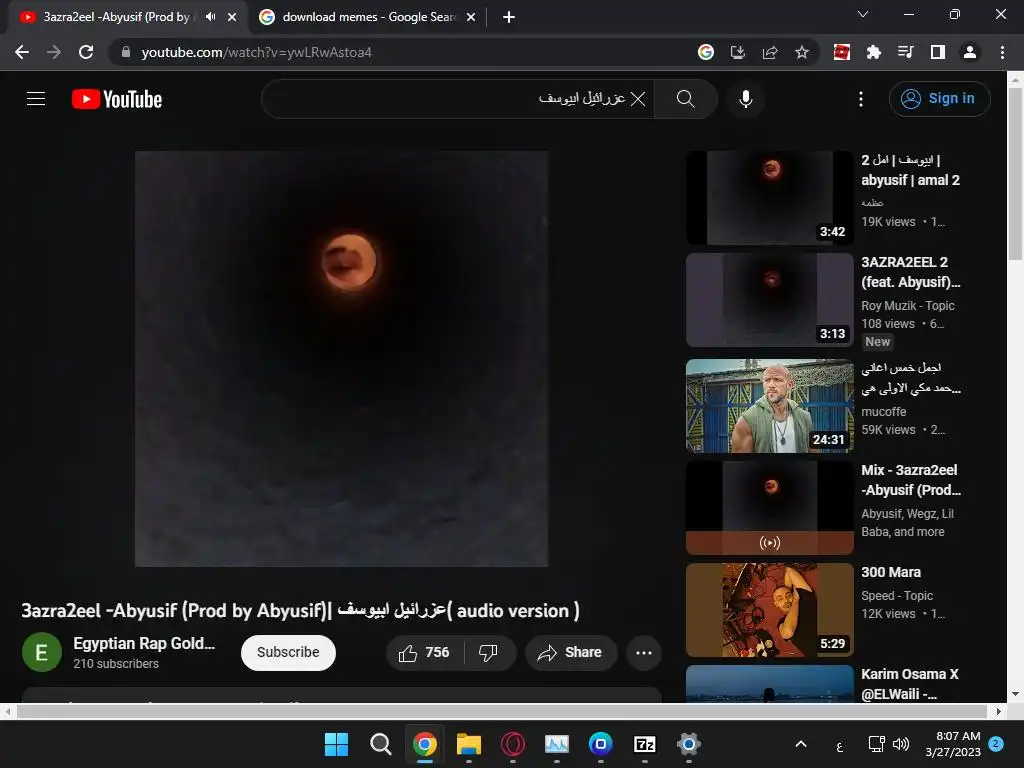Click the horizontal page scrollbar
This screenshot has width=1024, height=768.
503,711
